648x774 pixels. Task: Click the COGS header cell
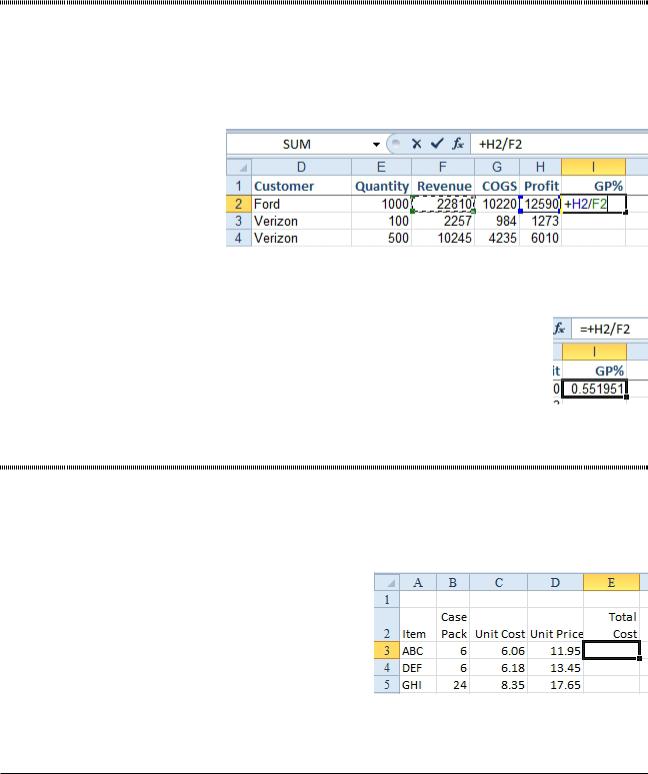click(x=497, y=186)
